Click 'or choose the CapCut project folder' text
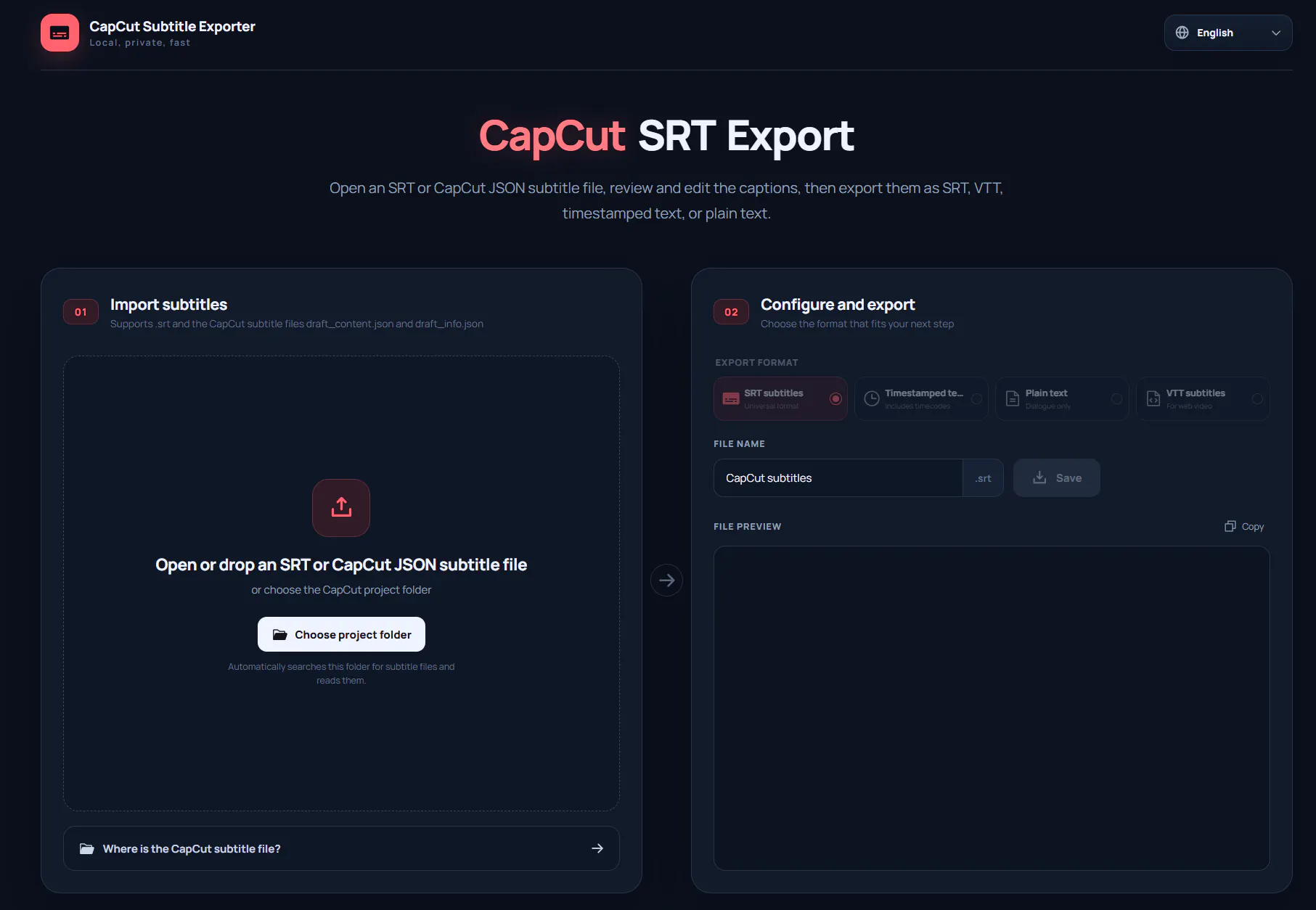Image resolution: width=1316 pixels, height=910 pixels. point(341,590)
